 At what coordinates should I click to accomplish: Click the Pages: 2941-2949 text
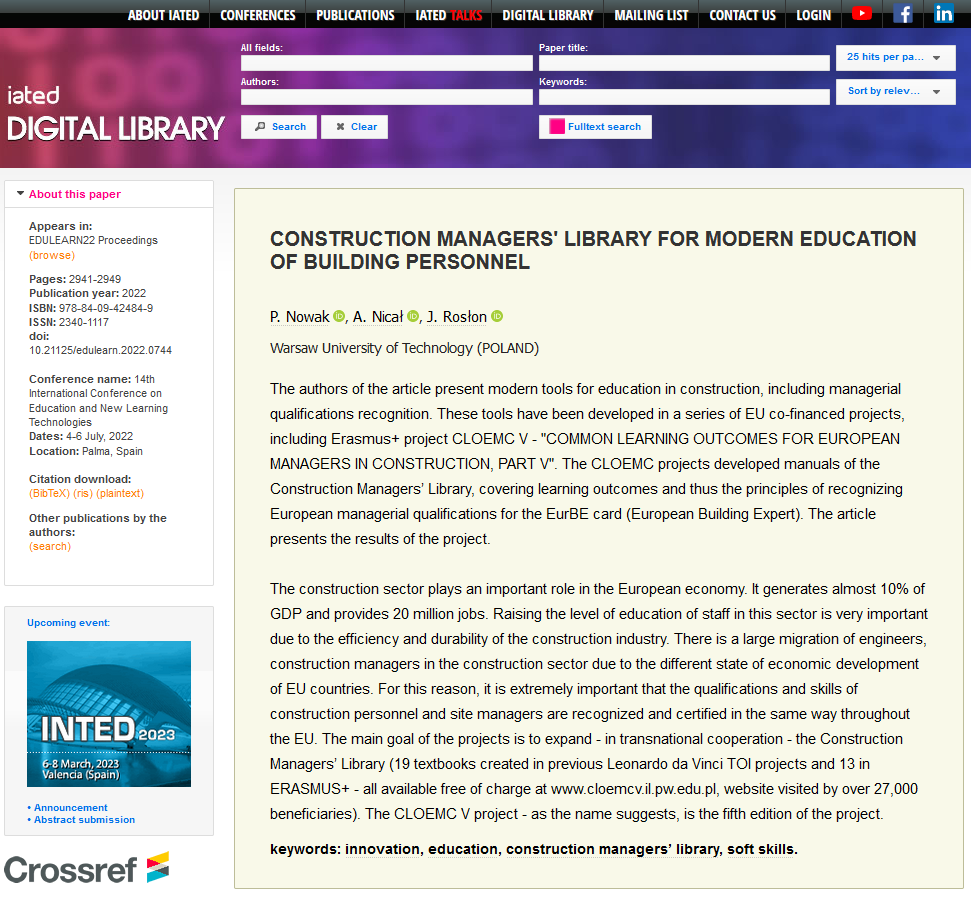(x=75, y=279)
